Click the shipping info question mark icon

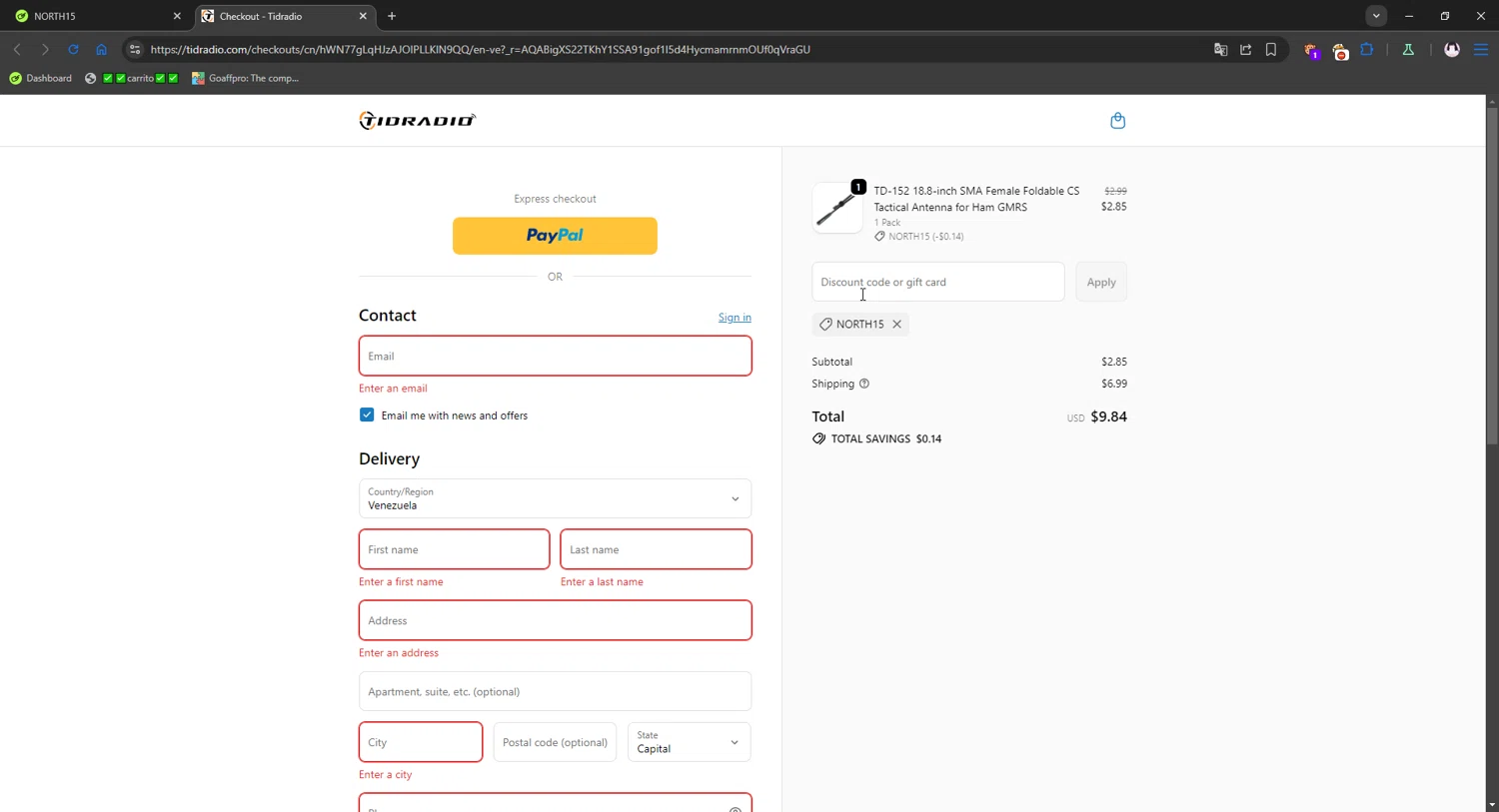pyautogui.click(x=864, y=384)
